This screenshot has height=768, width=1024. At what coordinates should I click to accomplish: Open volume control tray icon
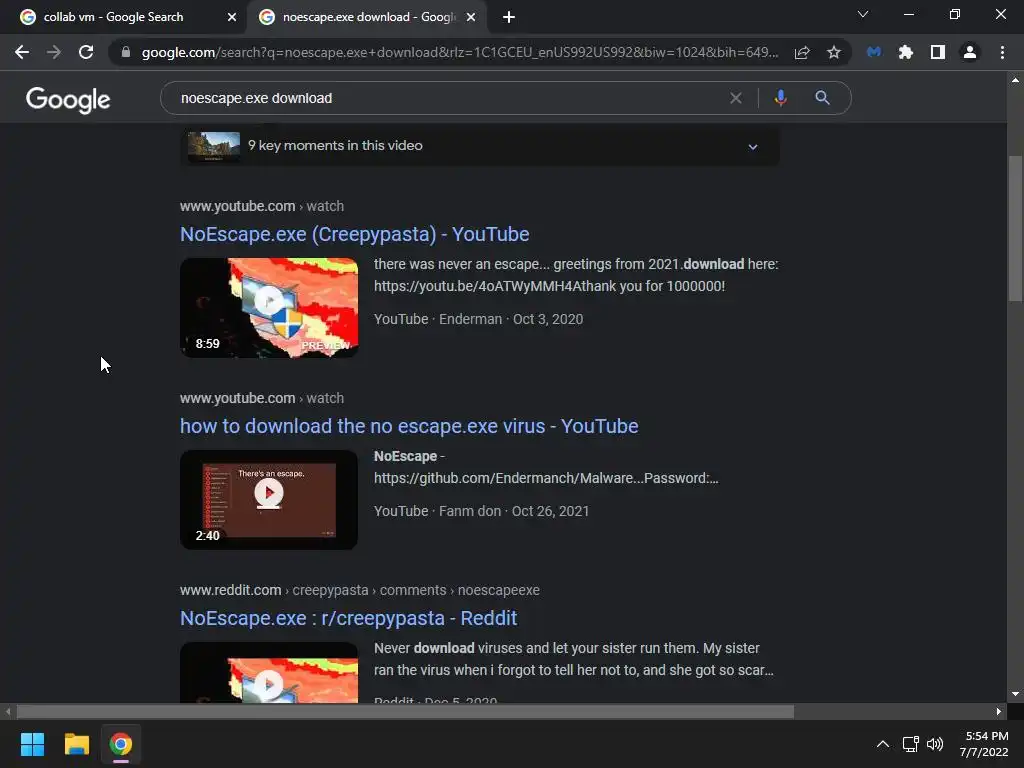935,744
